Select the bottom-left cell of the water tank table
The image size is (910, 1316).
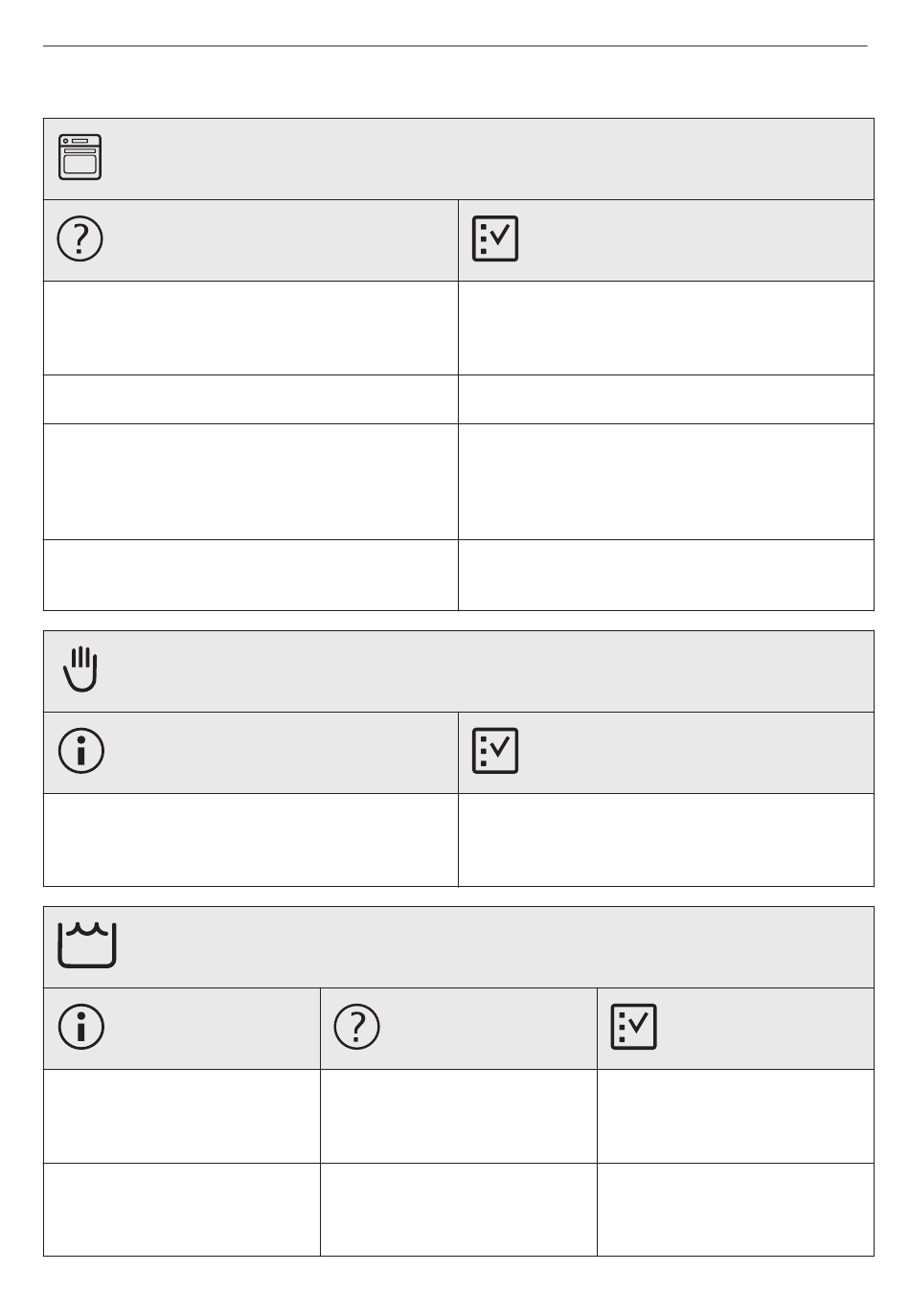point(182,1210)
